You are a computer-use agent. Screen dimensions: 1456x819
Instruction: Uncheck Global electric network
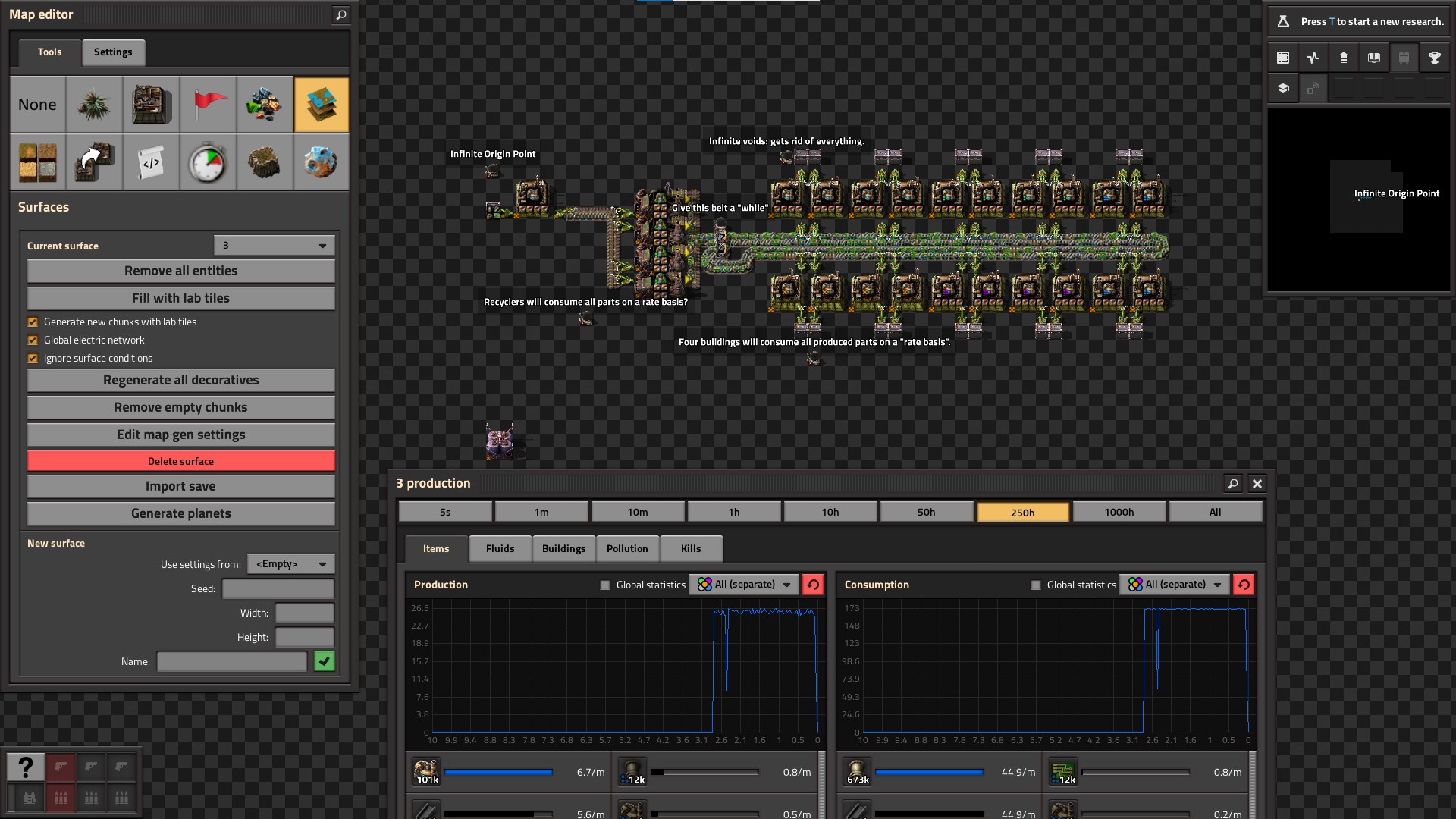coord(33,340)
